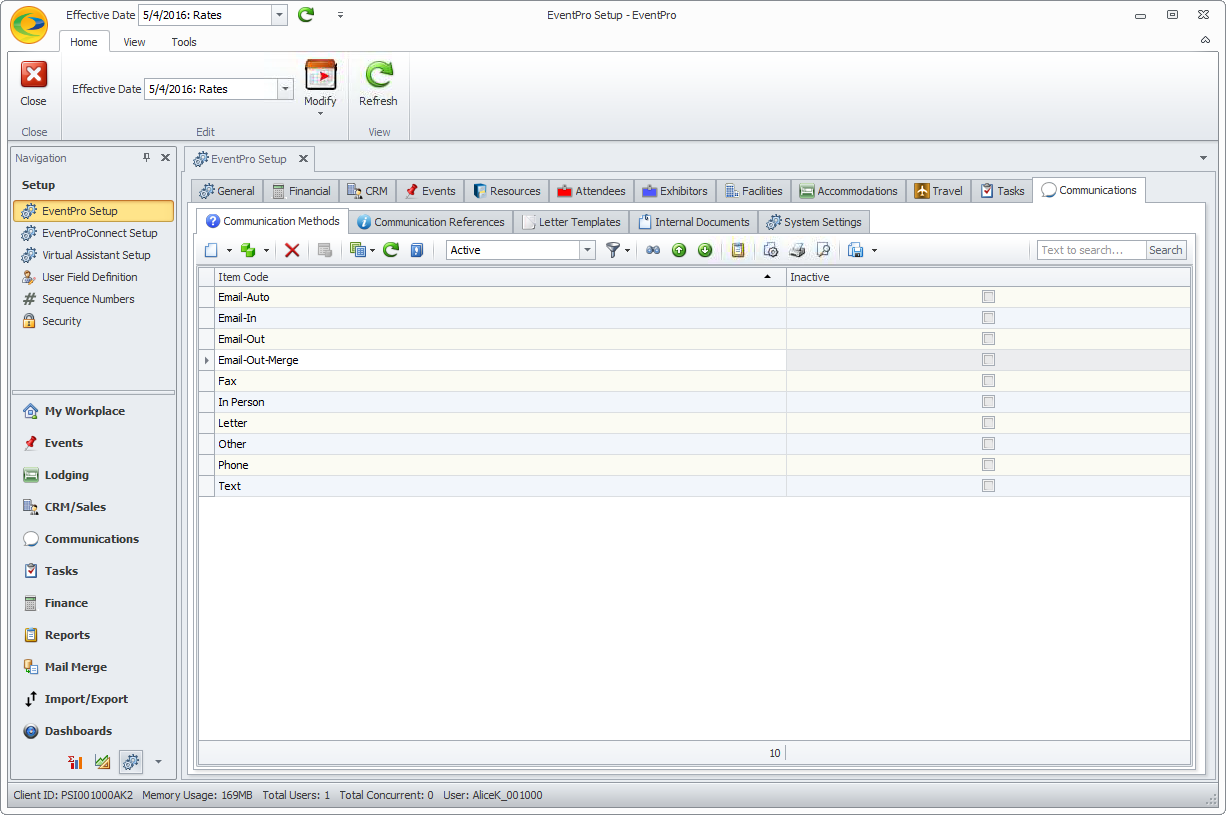1226x815 pixels.
Task: Expand the filter funnel dropdown arrow
Action: click(628, 250)
